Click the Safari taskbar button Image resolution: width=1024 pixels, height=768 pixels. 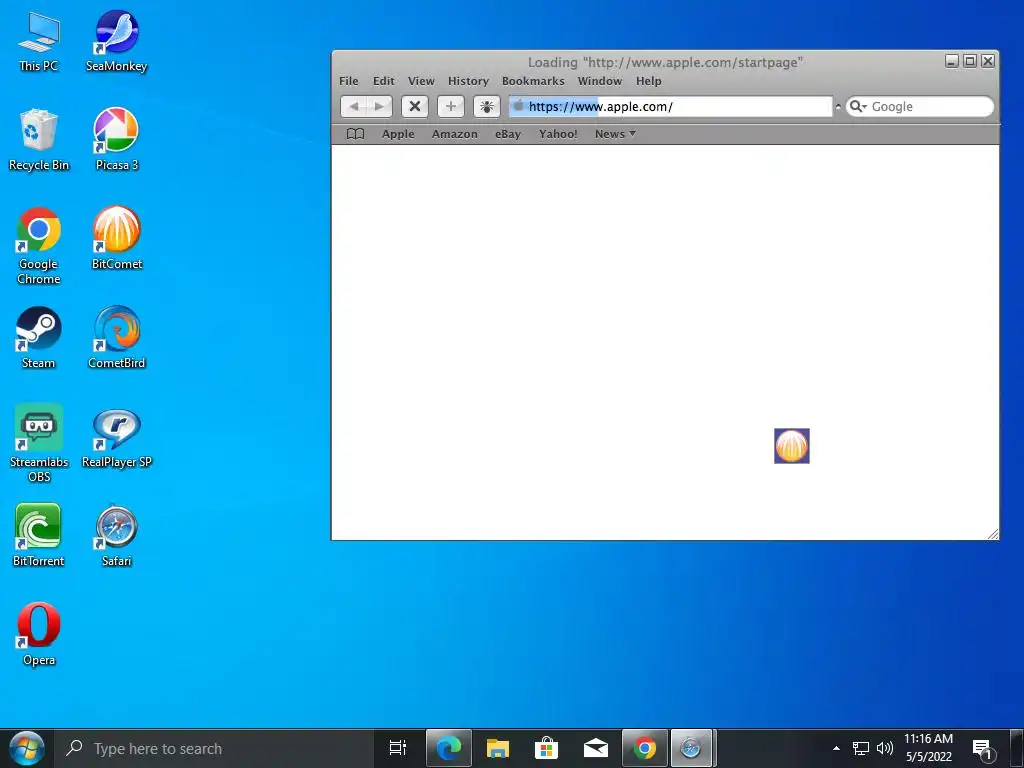coord(691,748)
